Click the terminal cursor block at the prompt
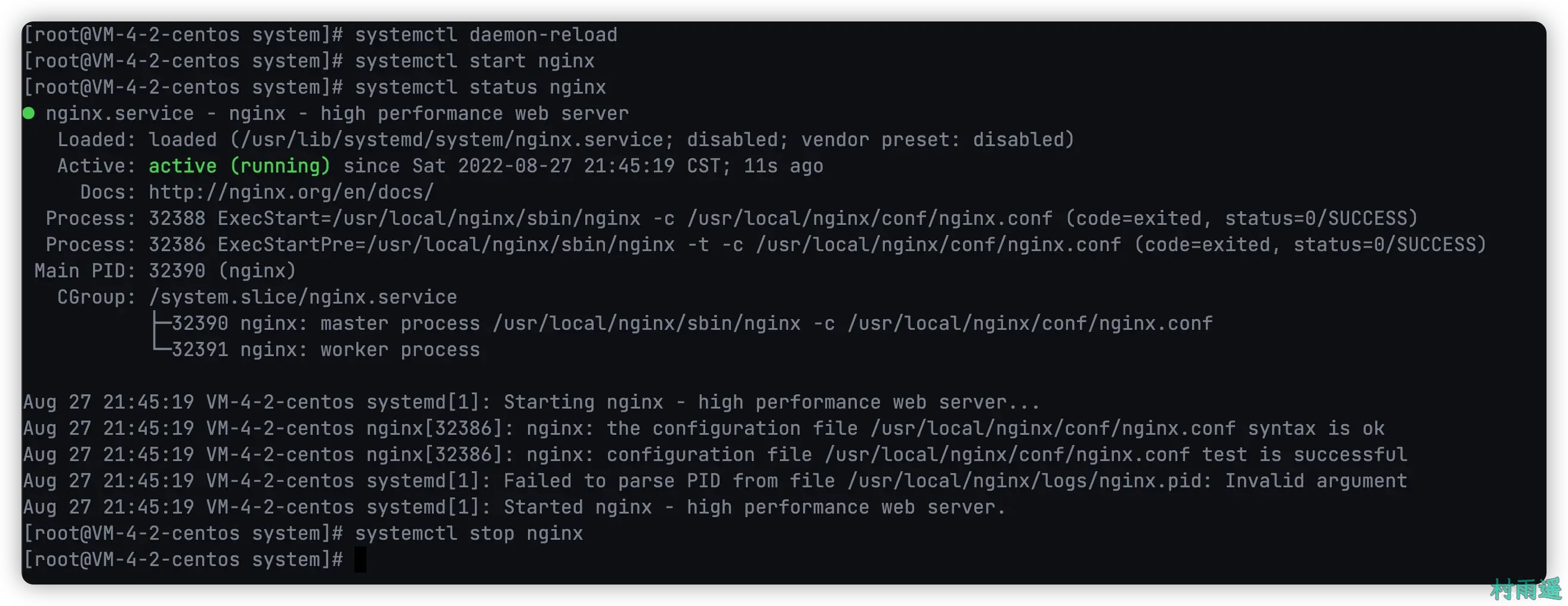 coord(360,559)
